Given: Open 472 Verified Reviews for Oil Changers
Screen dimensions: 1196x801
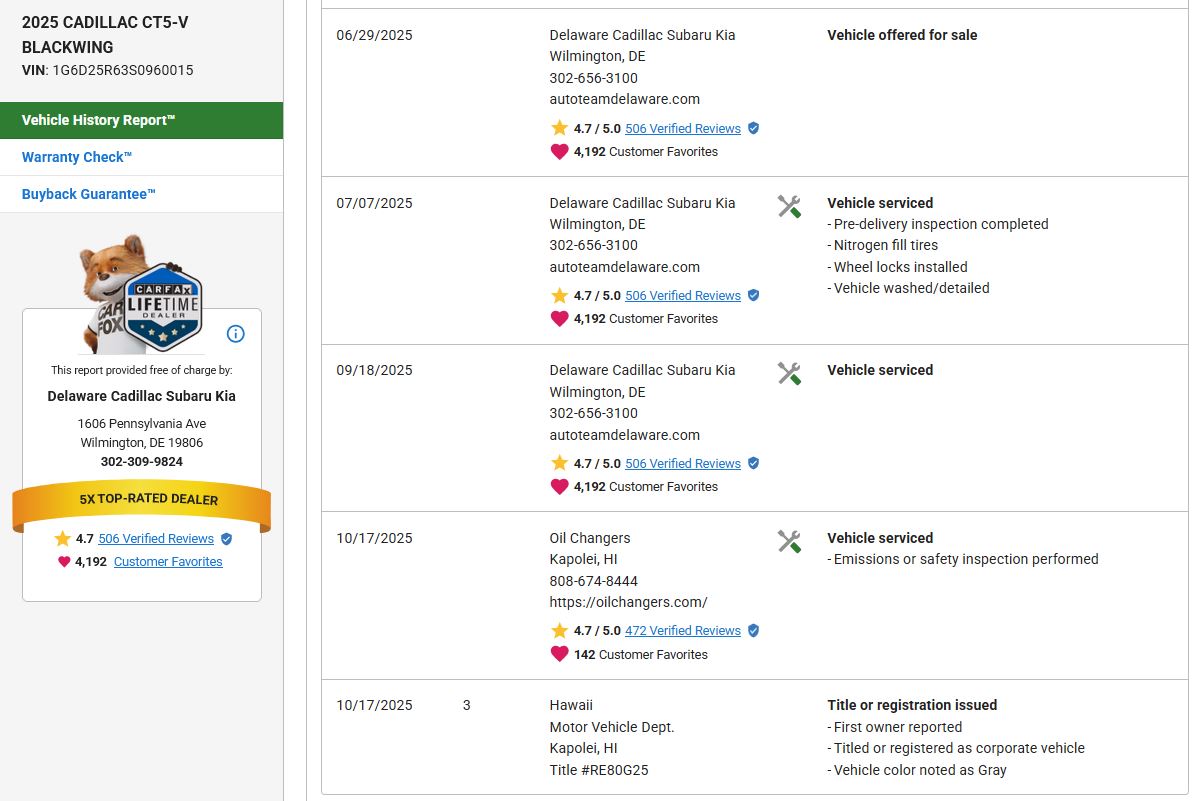Looking at the screenshot, I should tap(682, 631).
